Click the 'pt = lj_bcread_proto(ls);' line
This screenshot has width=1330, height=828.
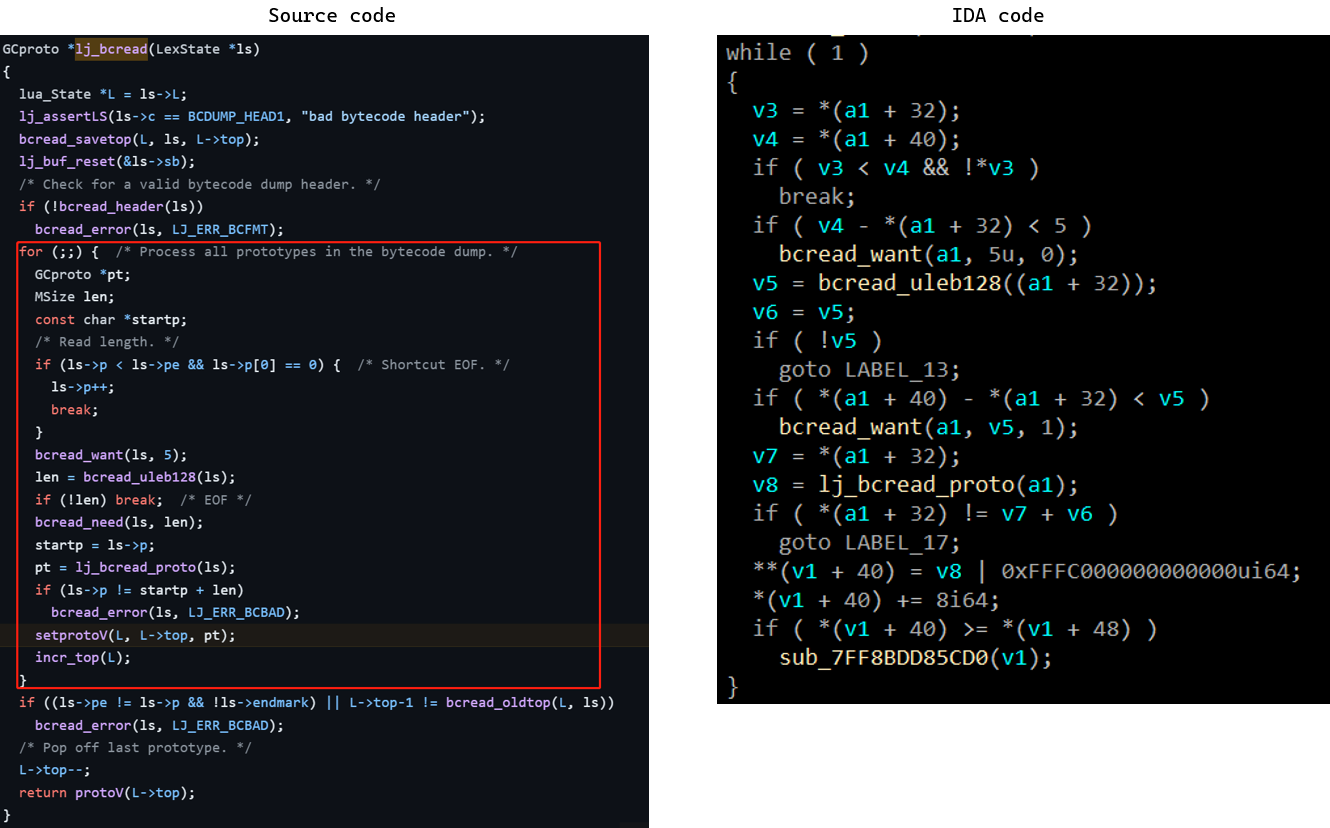point(135,567)
